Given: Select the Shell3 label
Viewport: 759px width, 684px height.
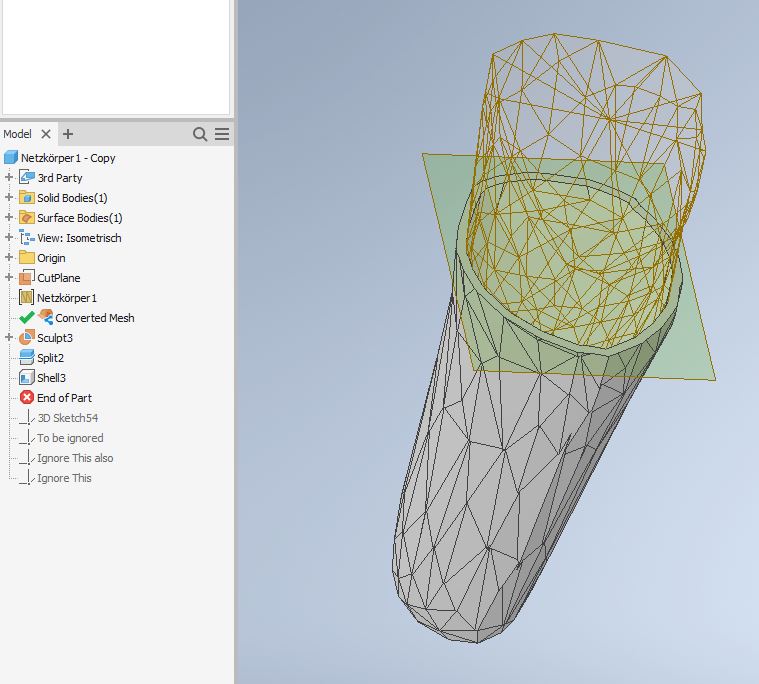Looking at the screenshot, I should (51, 378).
